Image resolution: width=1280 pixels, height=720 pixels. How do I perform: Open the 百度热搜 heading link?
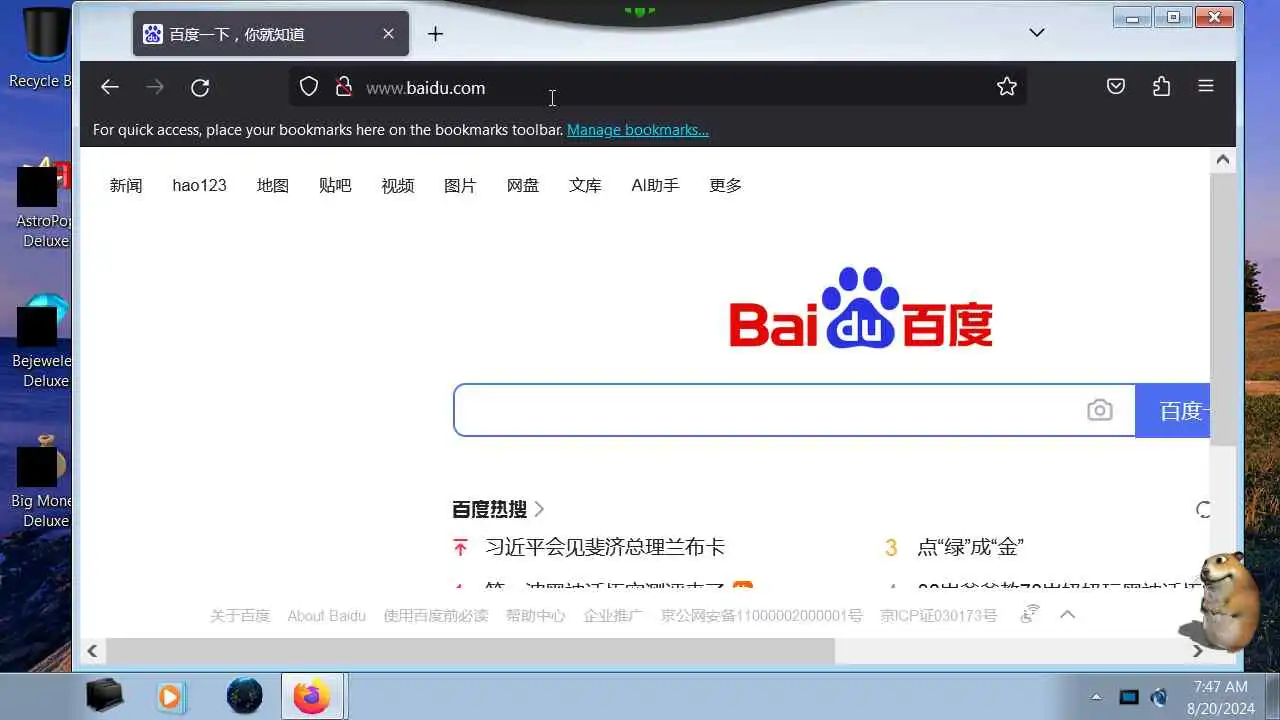489,509
